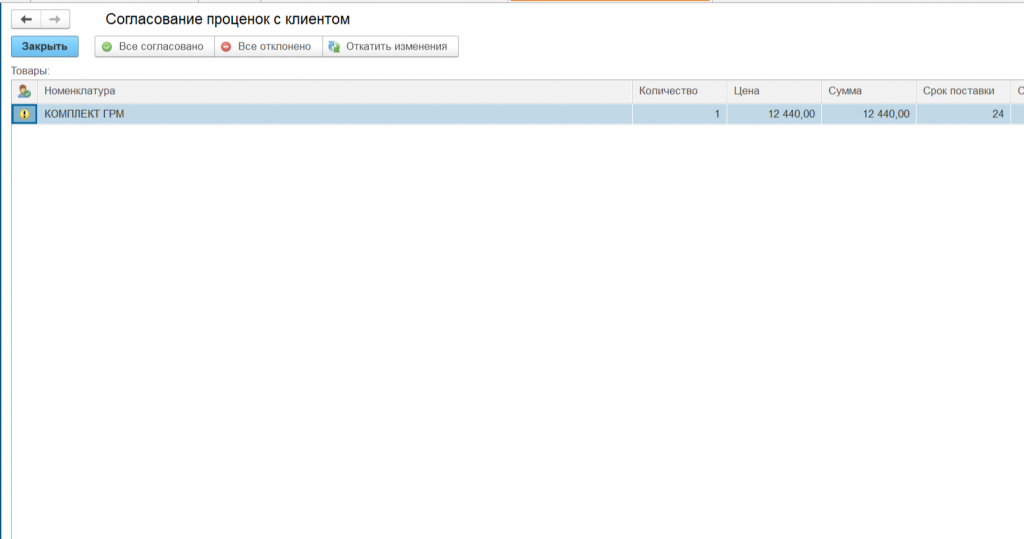Click the yellow warning icon in the КОМПЛЕКТ ГРМ row

pyautogui.click(x=24, y=114)
